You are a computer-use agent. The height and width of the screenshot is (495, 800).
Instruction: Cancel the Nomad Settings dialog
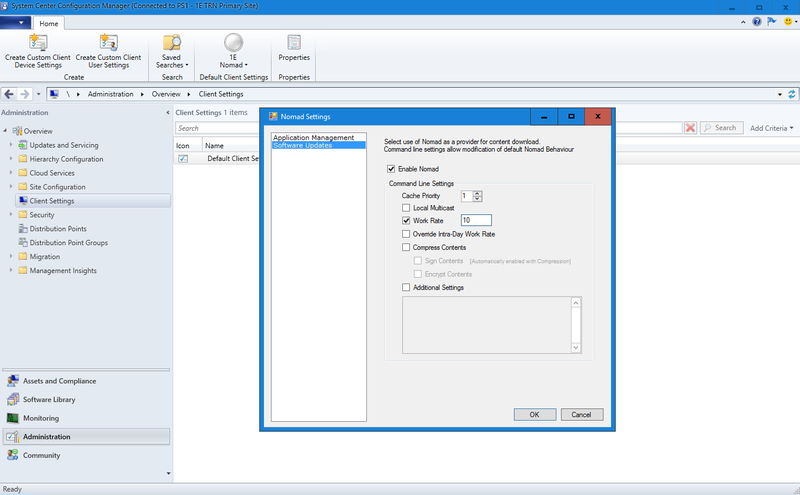pos(581,414)
